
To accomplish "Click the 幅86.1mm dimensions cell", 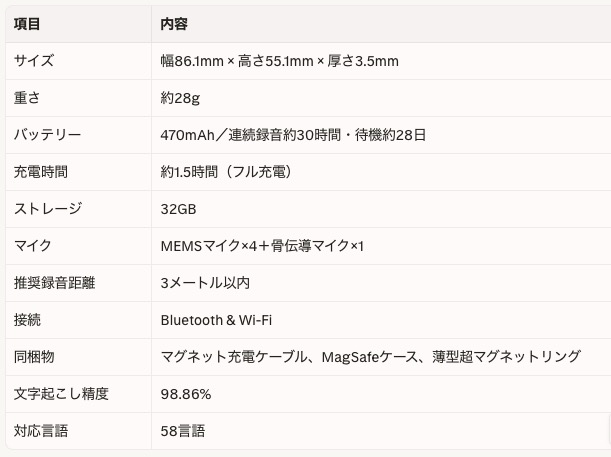I will [279, 61].
